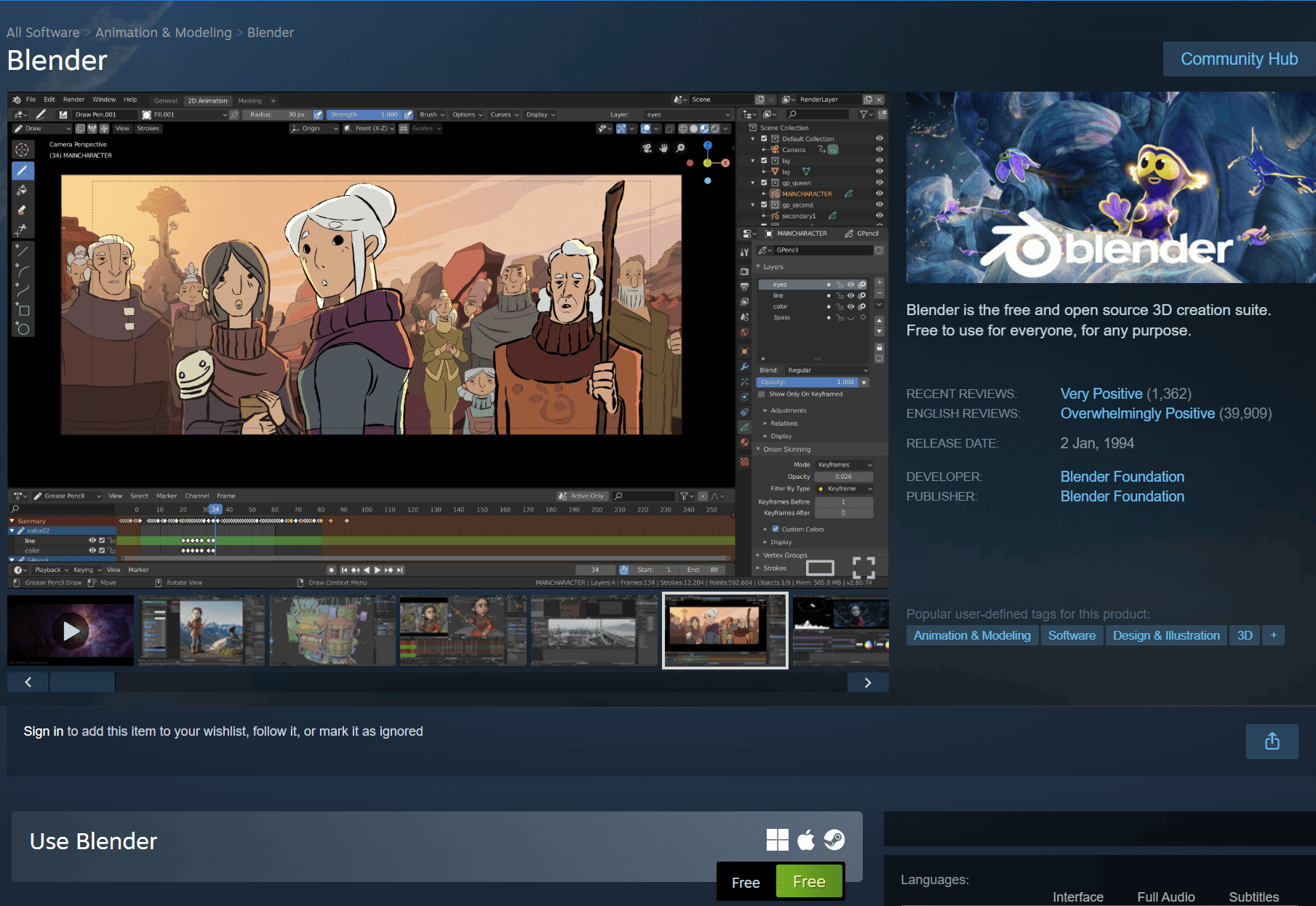Open the Origin stroke placement dropdown
Viewport: 1316px width, 906px height.
[314, 129]
